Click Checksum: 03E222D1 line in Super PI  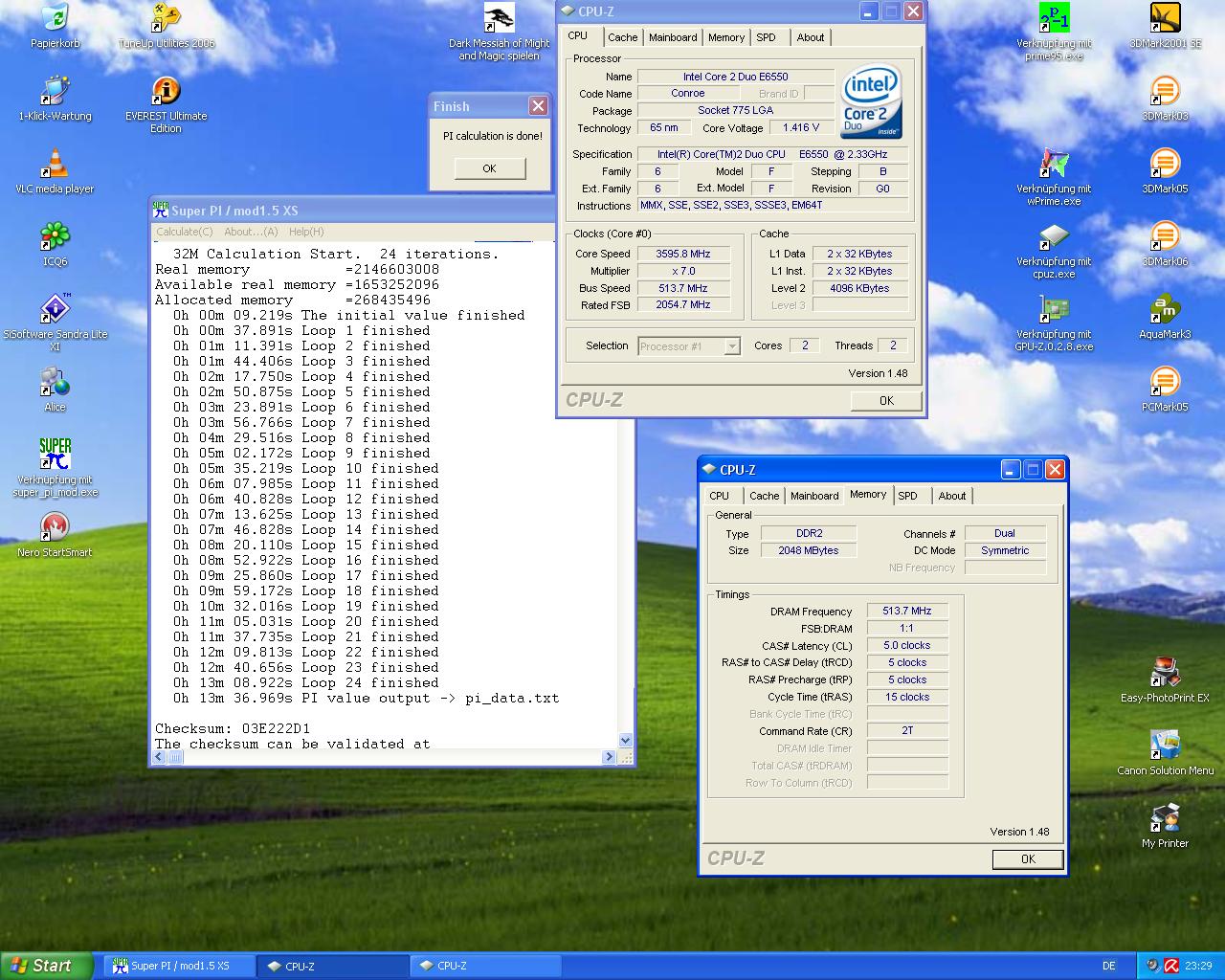[x=233, y=728]
